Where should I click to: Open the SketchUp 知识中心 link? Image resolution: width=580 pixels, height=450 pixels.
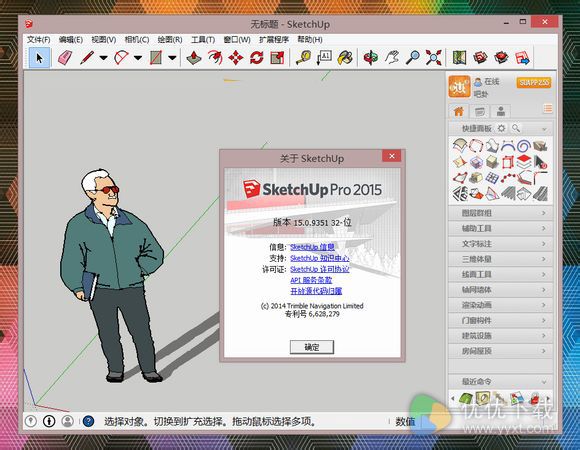(x=320, y=258)
